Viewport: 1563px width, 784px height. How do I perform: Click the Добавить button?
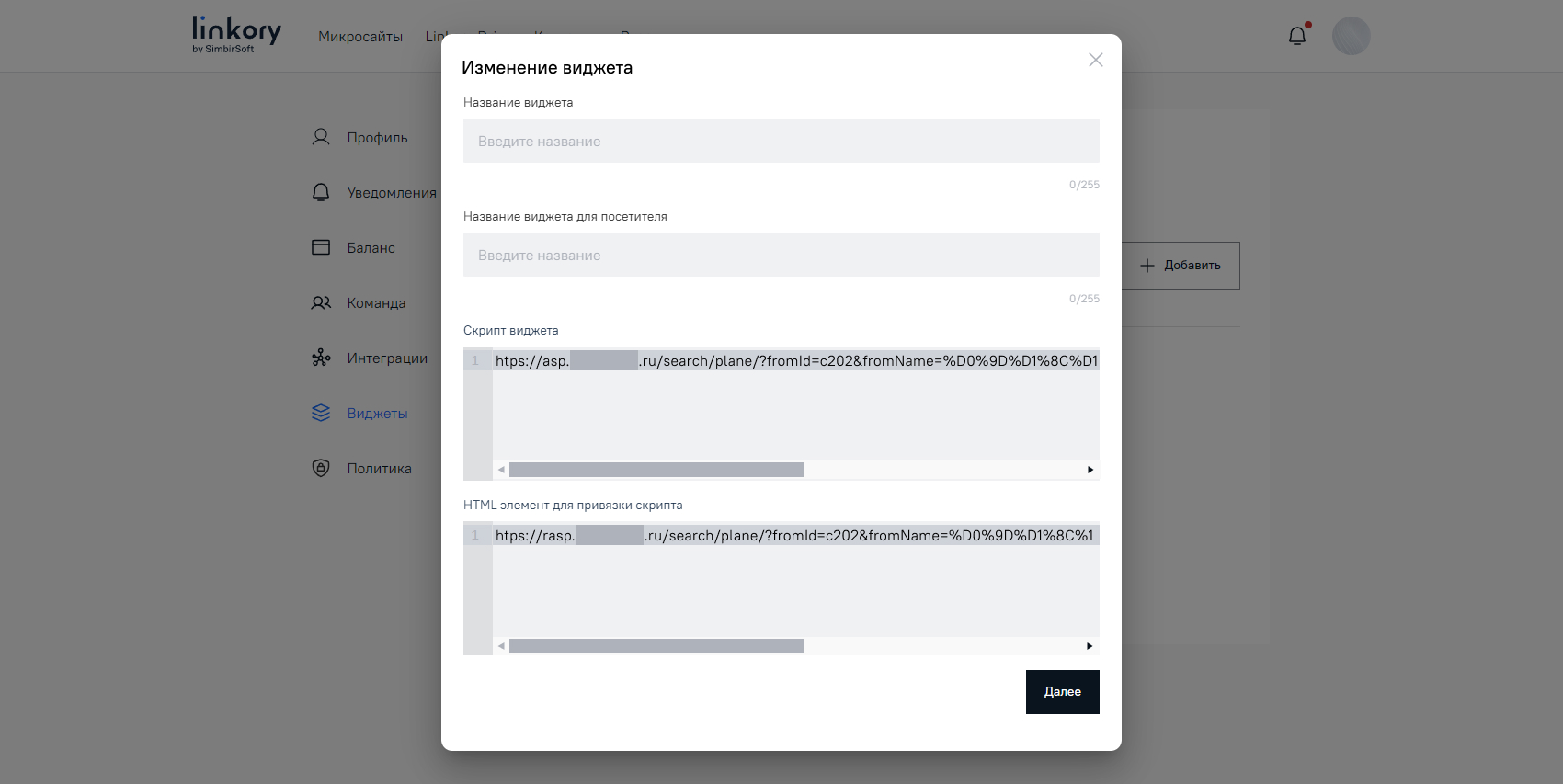click(1181, 265)
